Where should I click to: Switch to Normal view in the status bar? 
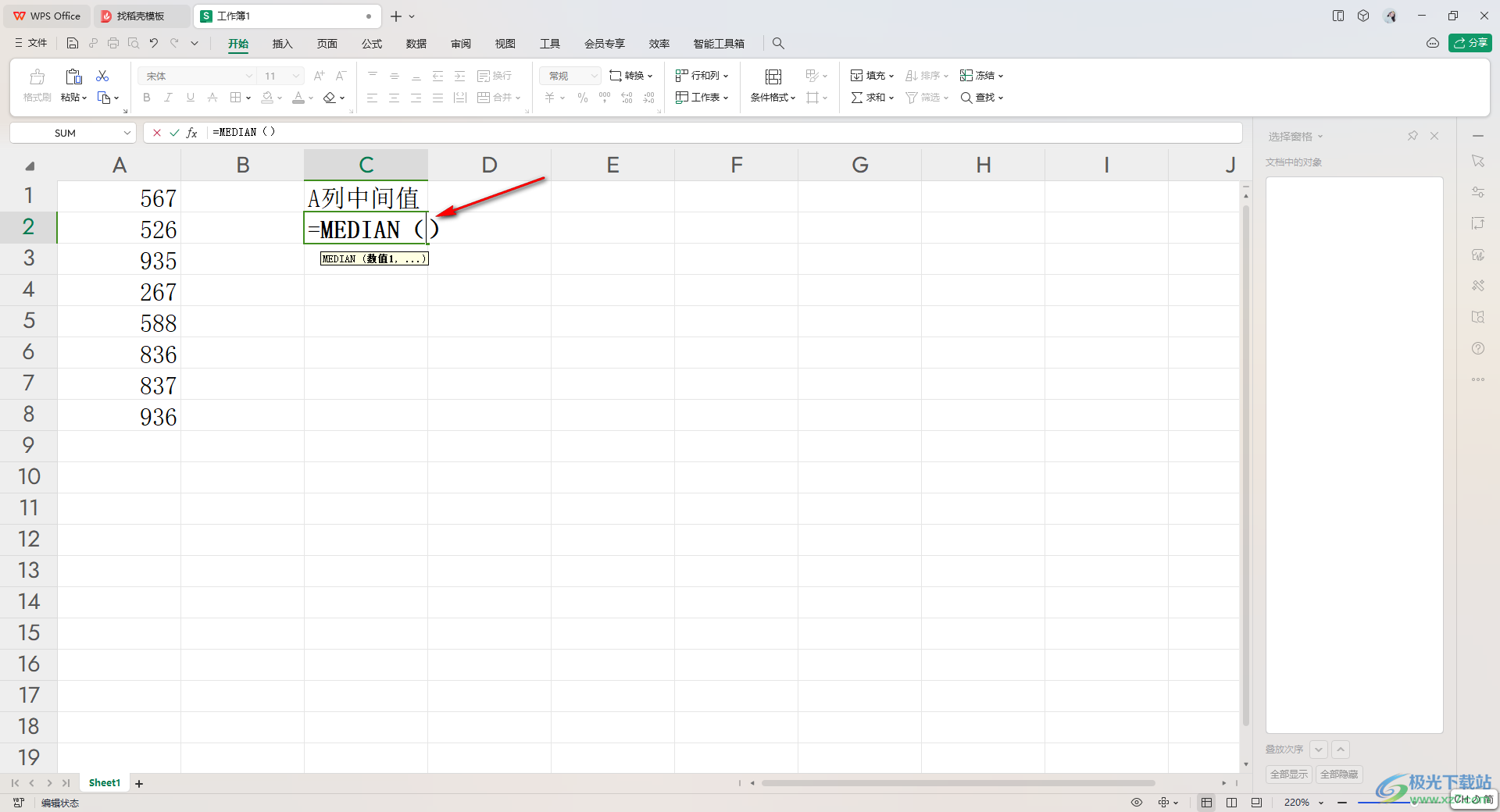point(1207,803)
